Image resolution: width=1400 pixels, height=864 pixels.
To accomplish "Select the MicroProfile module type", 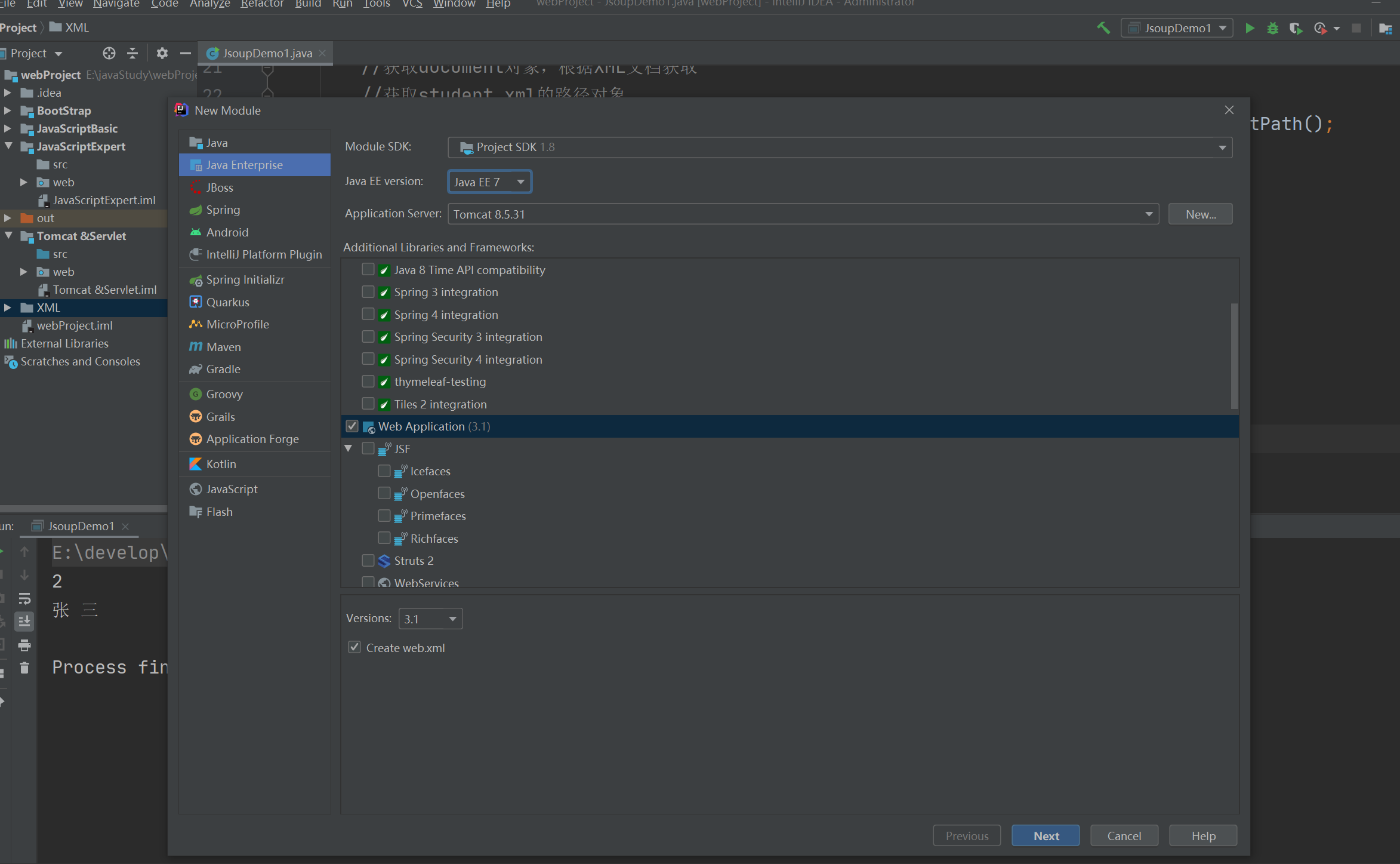I will pos(255,324).
